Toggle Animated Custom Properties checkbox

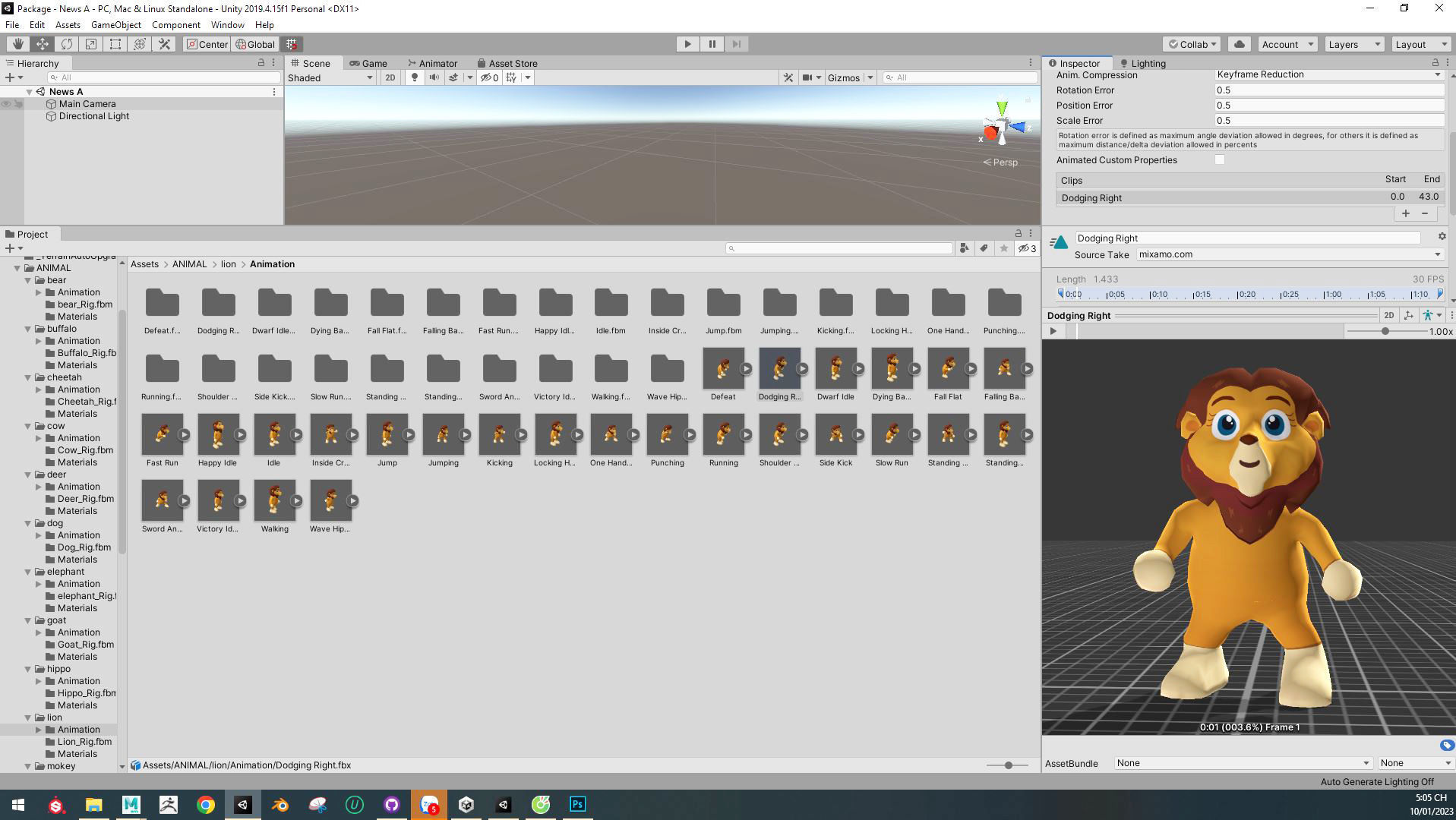1220,159
